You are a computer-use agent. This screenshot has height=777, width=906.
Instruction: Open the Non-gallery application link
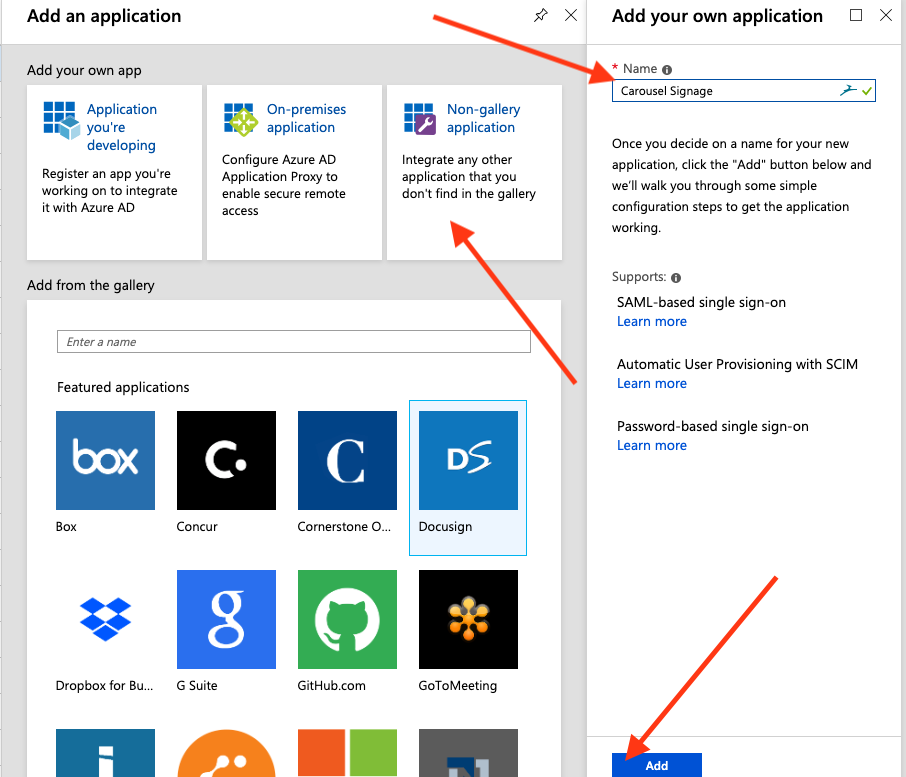click(484, 118)
